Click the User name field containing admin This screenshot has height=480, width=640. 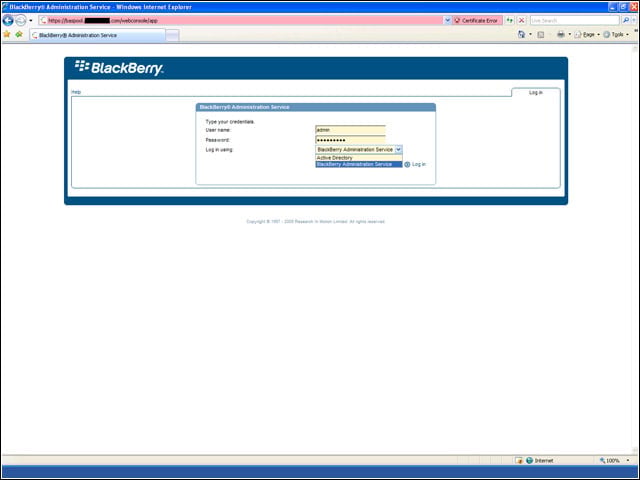pyautogui.click(x=350, y=130)
